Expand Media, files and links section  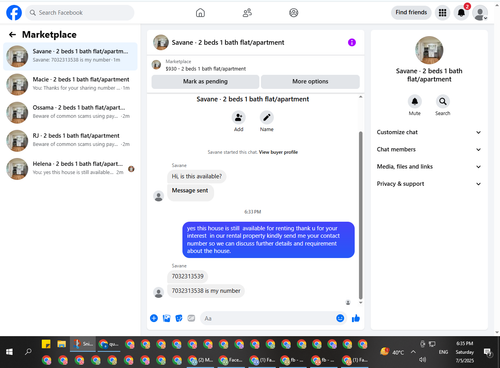(x=429, y=167)
